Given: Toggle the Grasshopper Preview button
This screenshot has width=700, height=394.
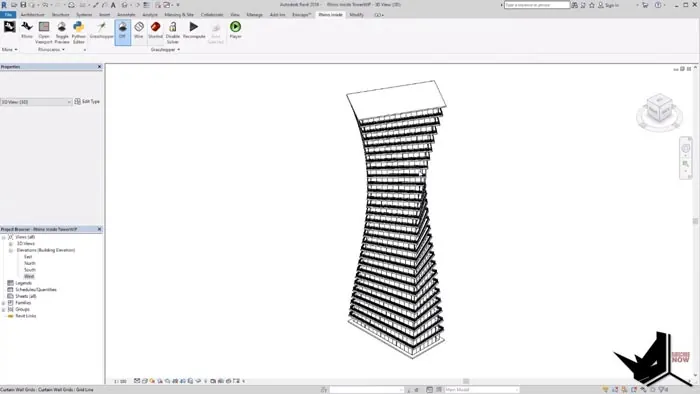Looking at the screenshot, I should tap(62, 32).
